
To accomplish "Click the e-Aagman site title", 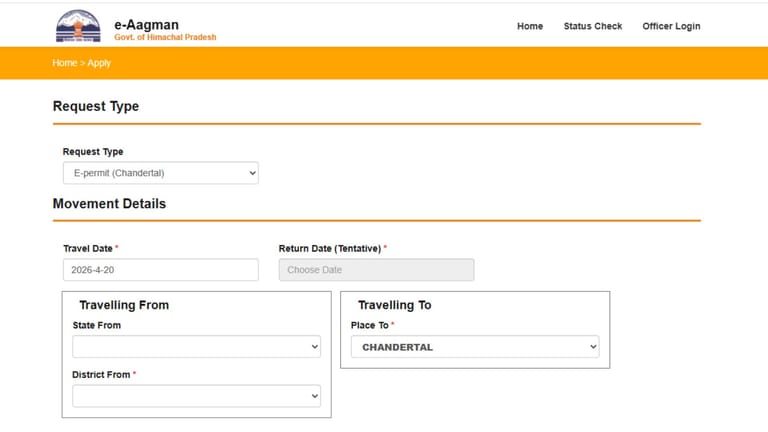I will [x=146, y=24].
